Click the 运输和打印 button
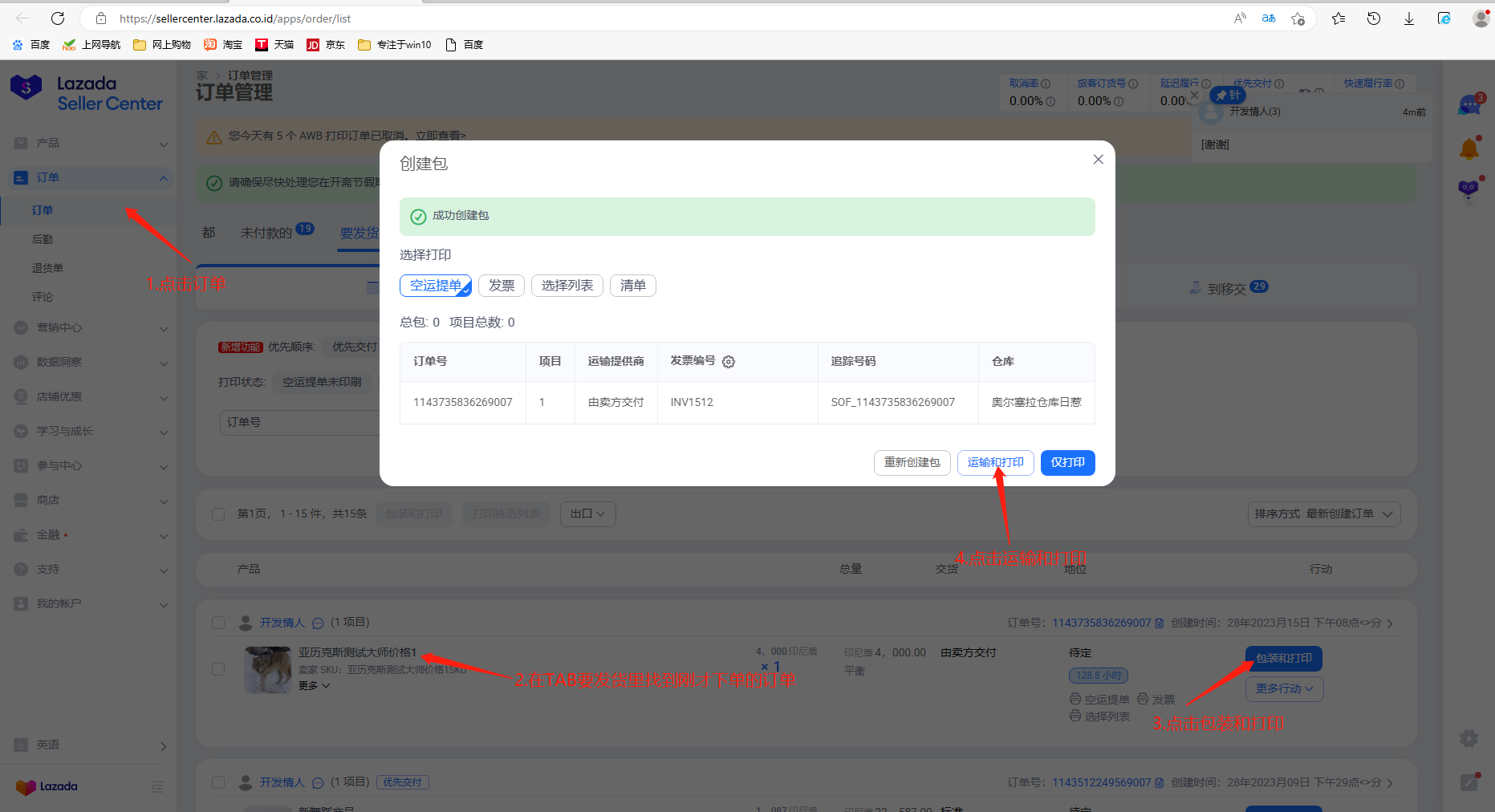This screenshot has width=1495, height=812. coord(995,463)
